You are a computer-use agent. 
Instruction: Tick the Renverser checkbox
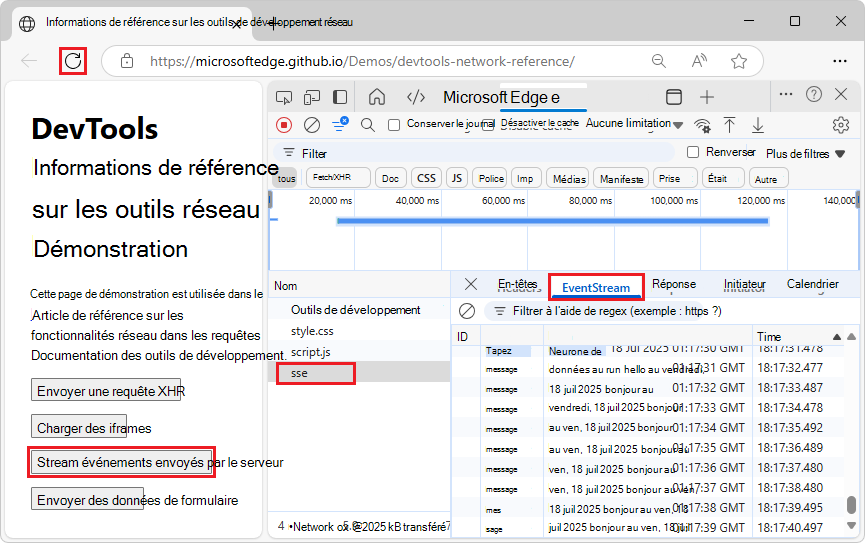693,152
